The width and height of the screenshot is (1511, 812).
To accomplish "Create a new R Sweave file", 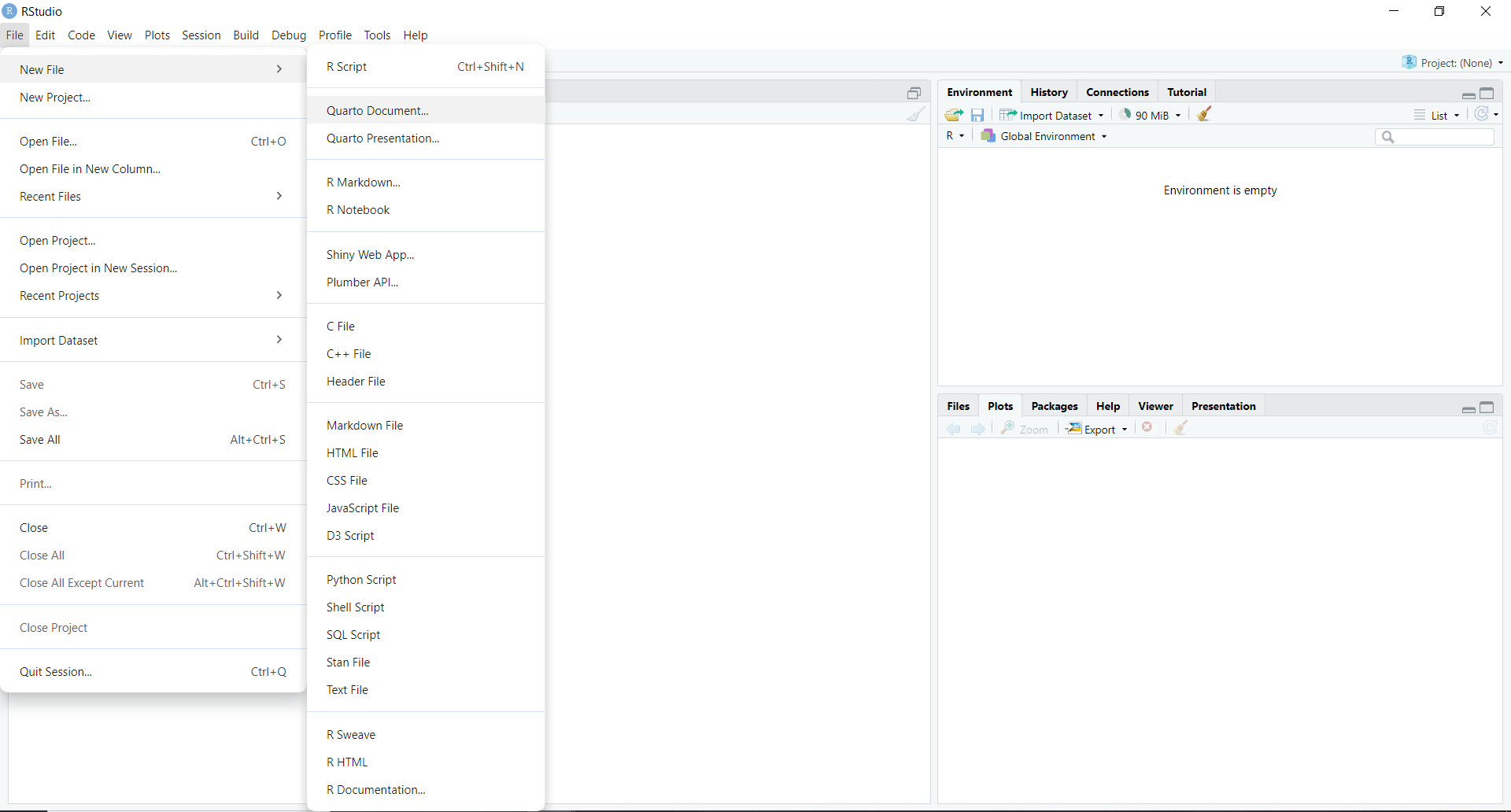I will [x=426, y=735].
